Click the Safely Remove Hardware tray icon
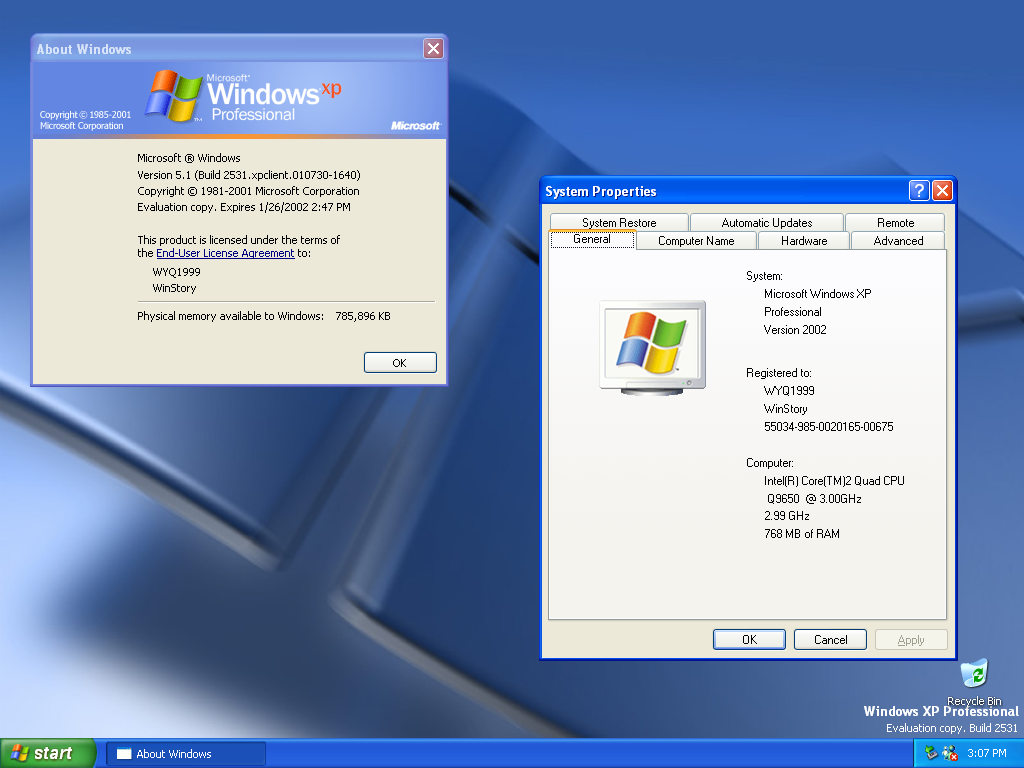 click(x=932, y=754)
